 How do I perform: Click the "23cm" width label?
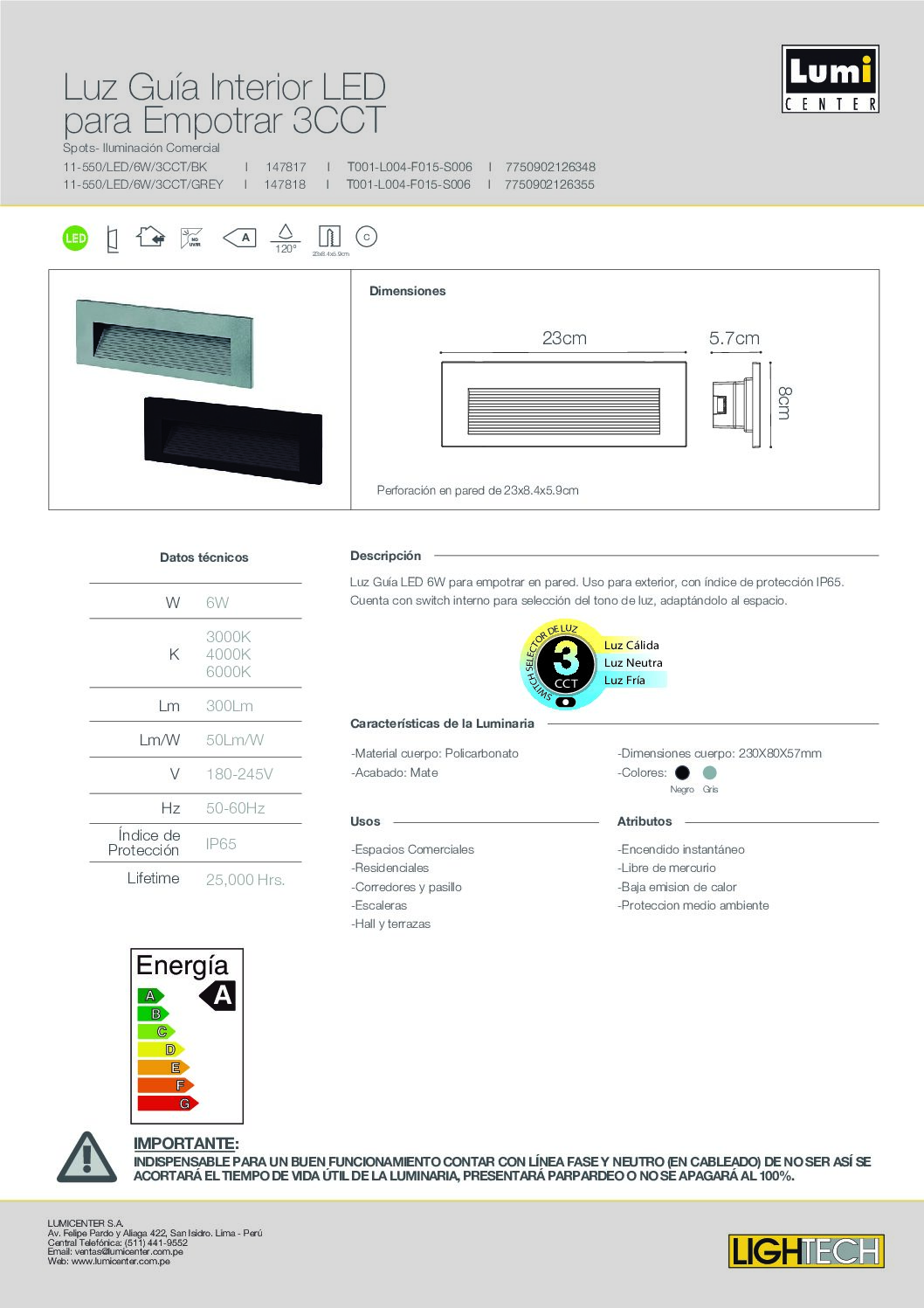pos(564,338)
